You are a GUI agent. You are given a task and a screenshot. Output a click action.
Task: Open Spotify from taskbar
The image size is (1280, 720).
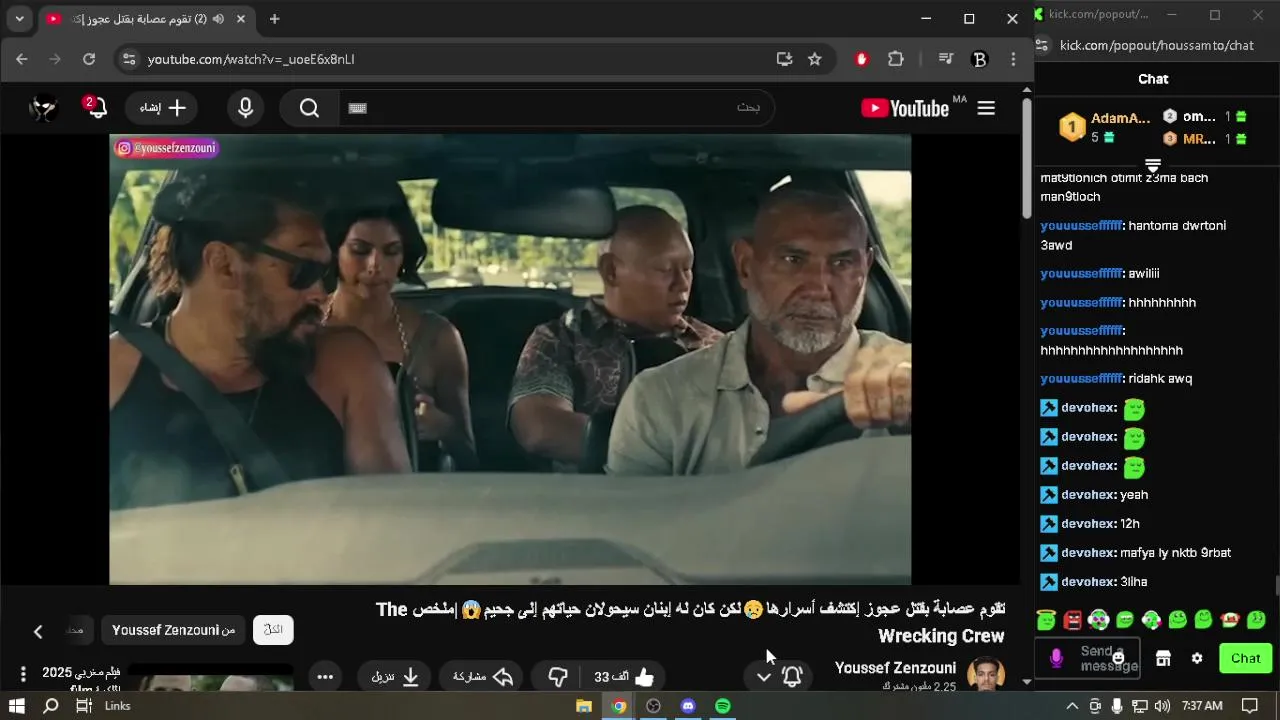[x=723, y=706]
